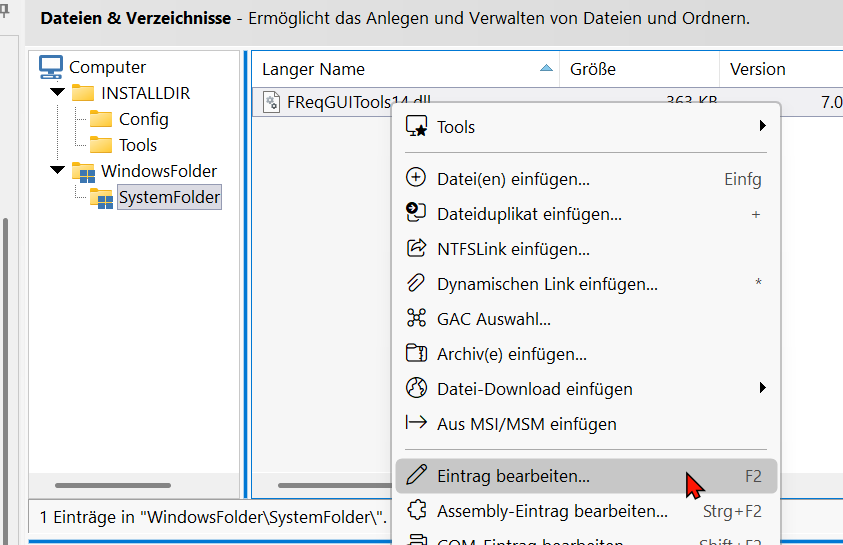Click the paperclip Dynamischen Link icon
This screenshot has height=545, width=843.
pyautogui.click(x=416, y=284)
